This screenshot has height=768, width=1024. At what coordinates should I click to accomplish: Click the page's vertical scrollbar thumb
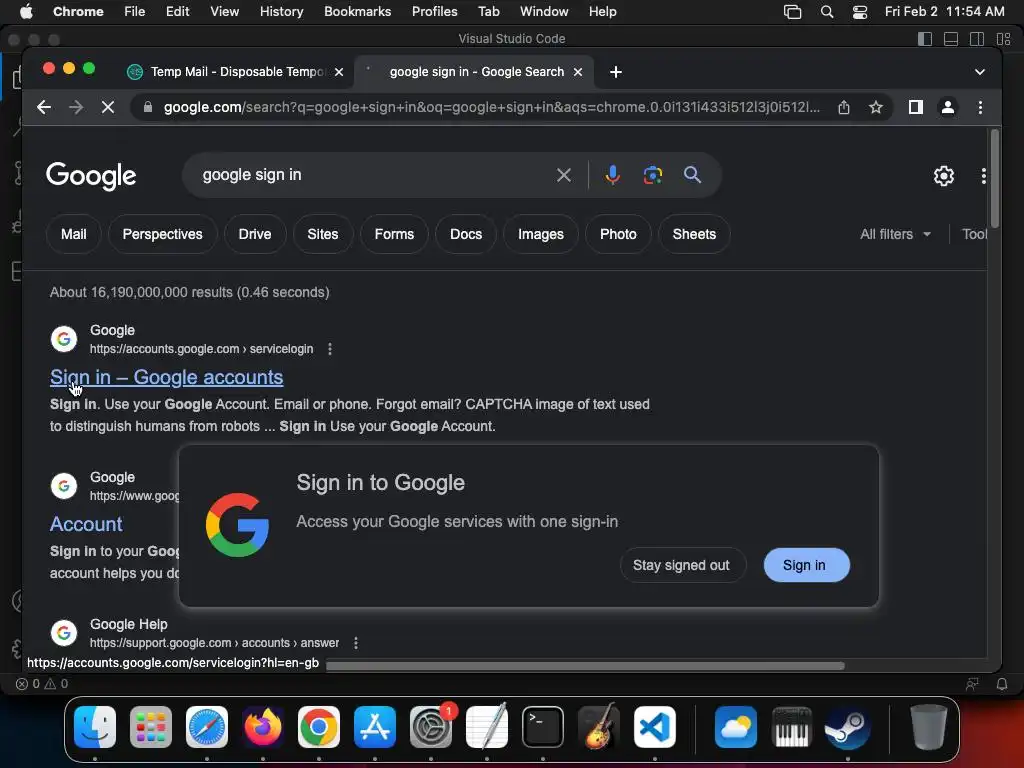pos(995,178)
